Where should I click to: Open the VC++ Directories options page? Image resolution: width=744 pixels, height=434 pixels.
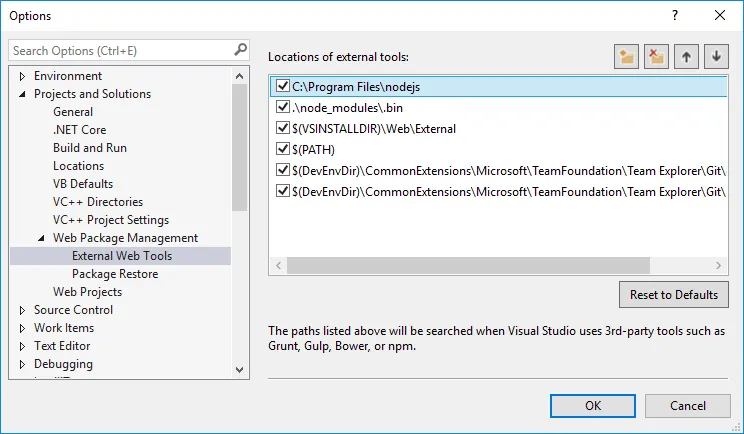(x=98, y=202)
